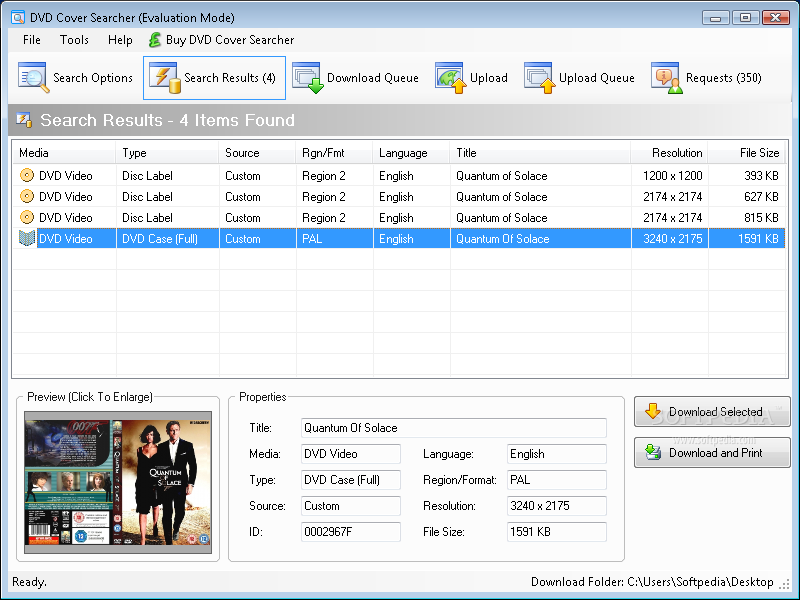Select the 3240 x 2175 resolution cell
The width and height of the screenshot is (800, 600).
[x=672, y=238]
